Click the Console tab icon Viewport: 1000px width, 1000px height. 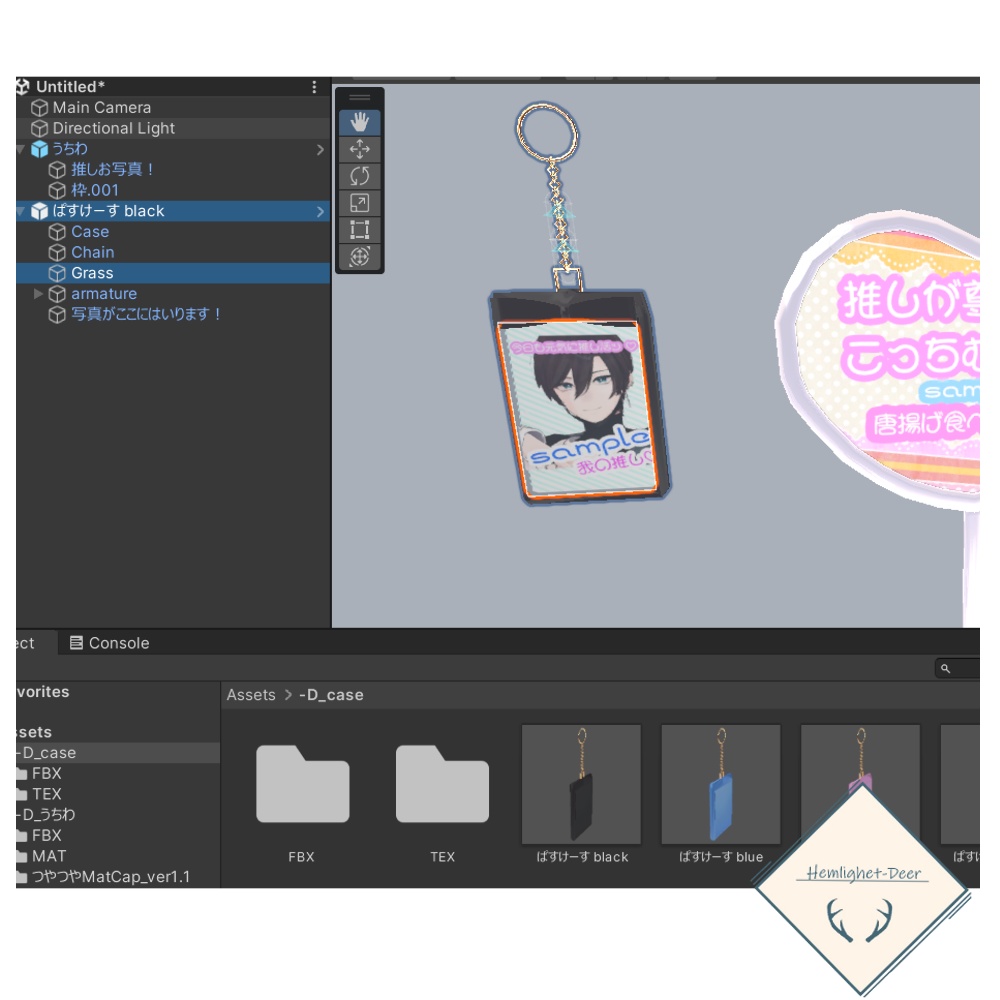click(x=76, y=643)
